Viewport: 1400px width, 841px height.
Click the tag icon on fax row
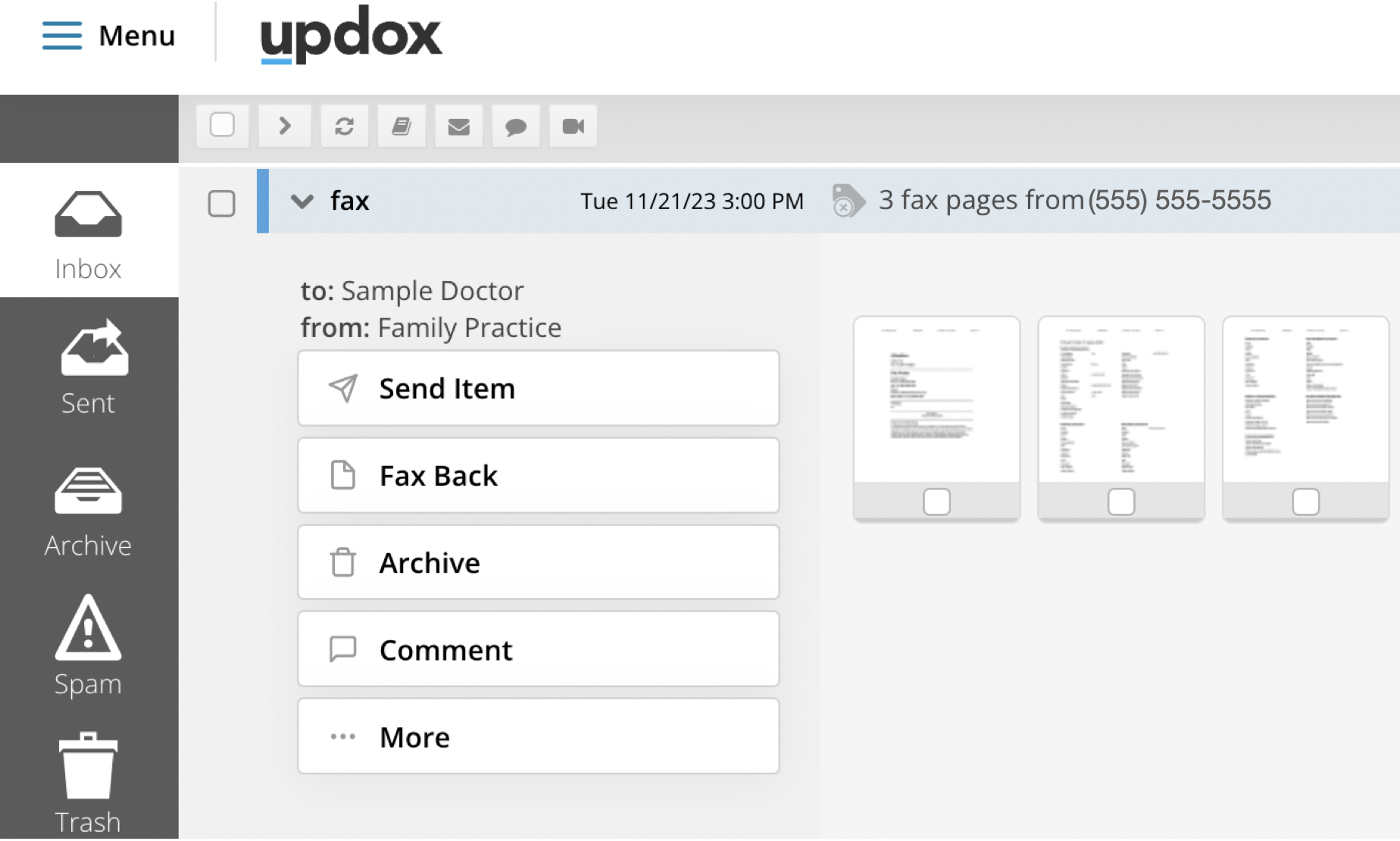click(848, 201)
